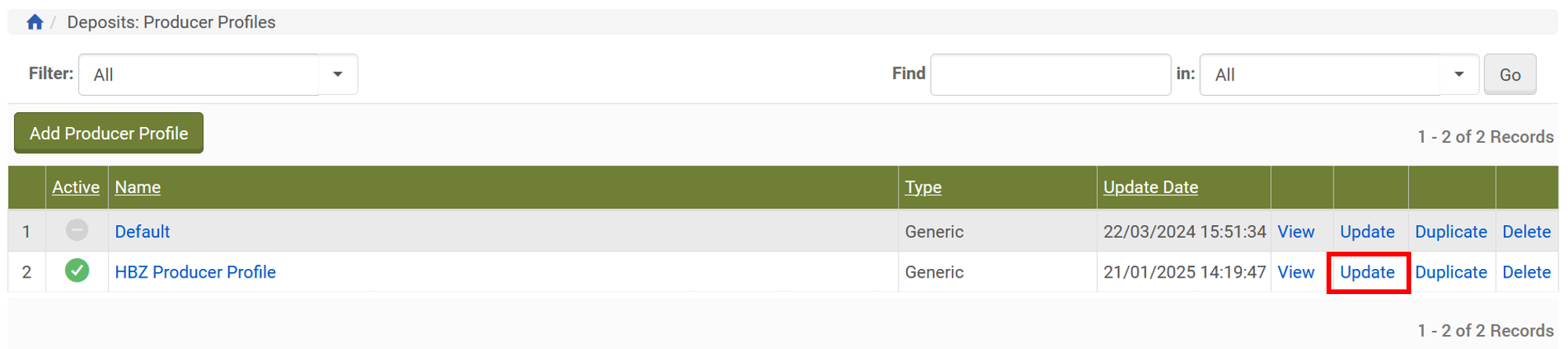View the Default profile row
This screenshot has height=349, width=1568.
[x=1296, y=232]
